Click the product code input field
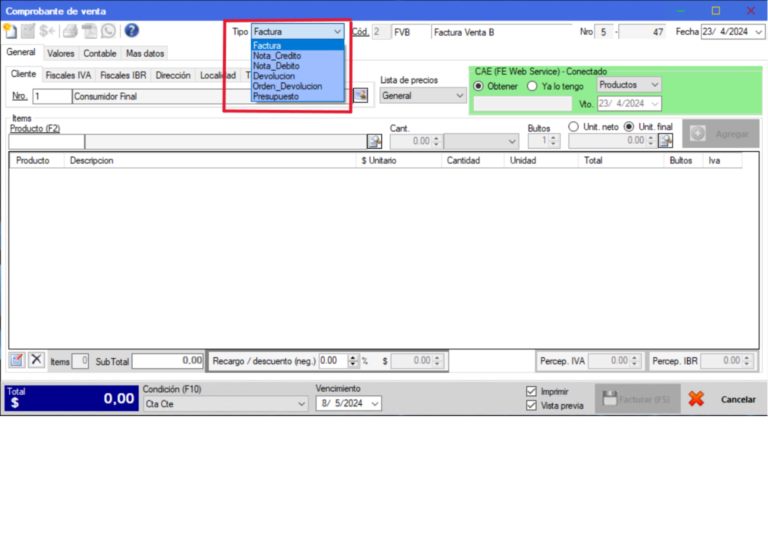Screen dimensions: 768x545 [47, 142]
